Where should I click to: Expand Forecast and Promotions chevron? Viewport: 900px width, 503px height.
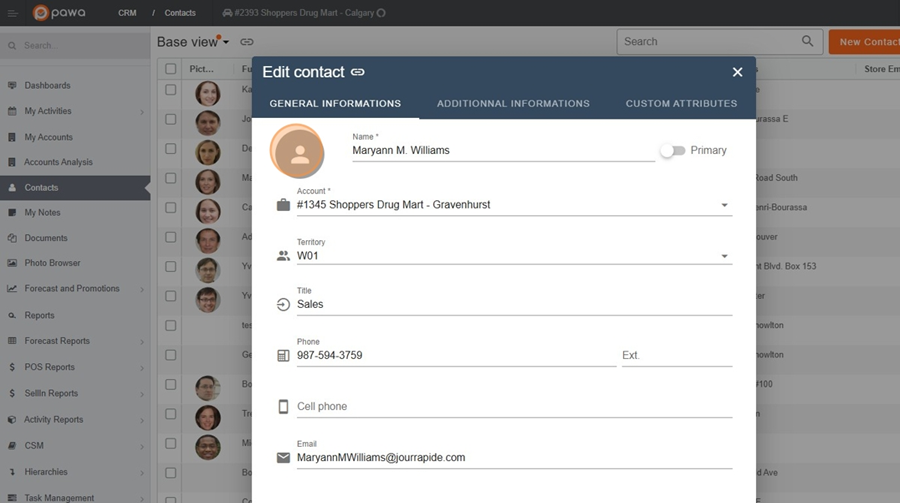142,289
